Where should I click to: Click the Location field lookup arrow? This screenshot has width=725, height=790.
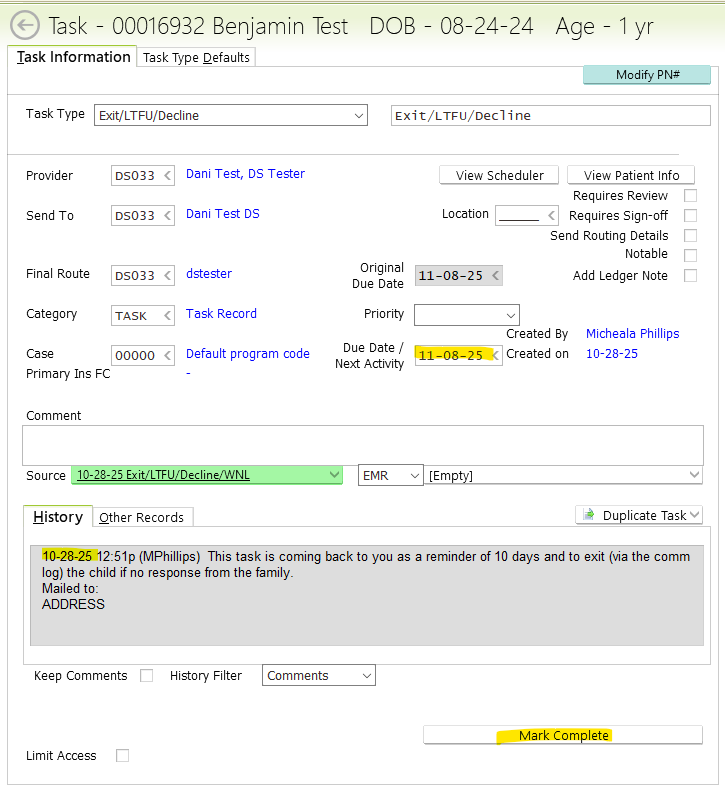click(x=551, y=216)
